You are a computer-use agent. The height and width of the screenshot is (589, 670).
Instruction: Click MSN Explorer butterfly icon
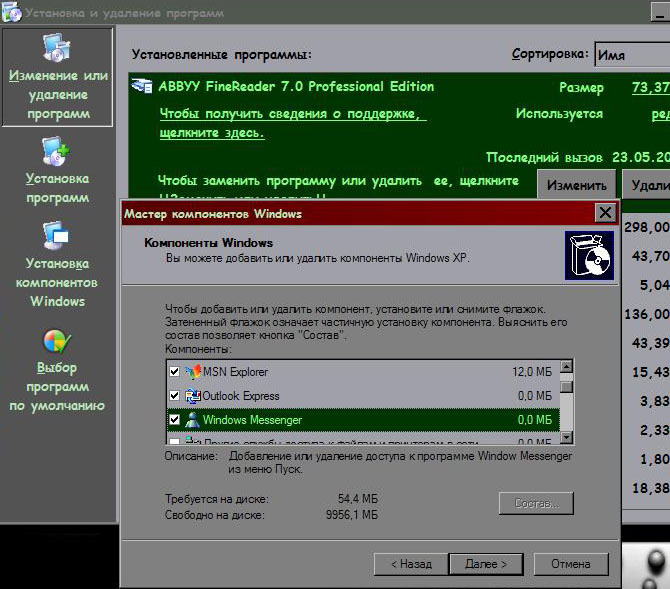point(193,372)
